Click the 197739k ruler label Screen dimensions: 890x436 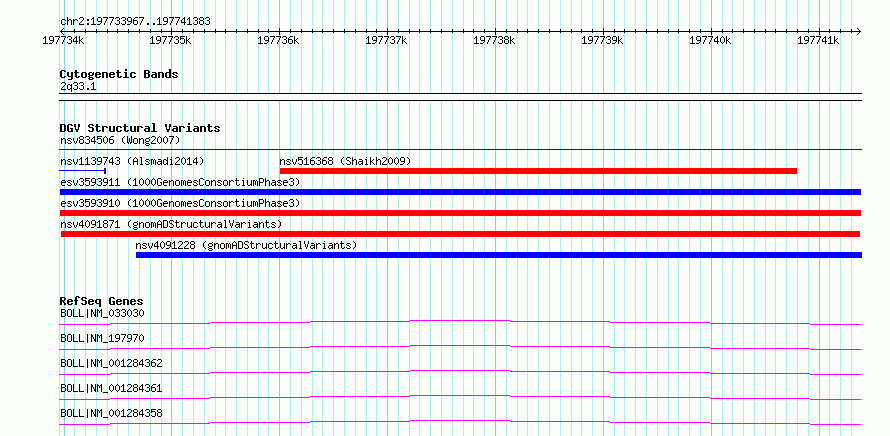click(602, 40)
